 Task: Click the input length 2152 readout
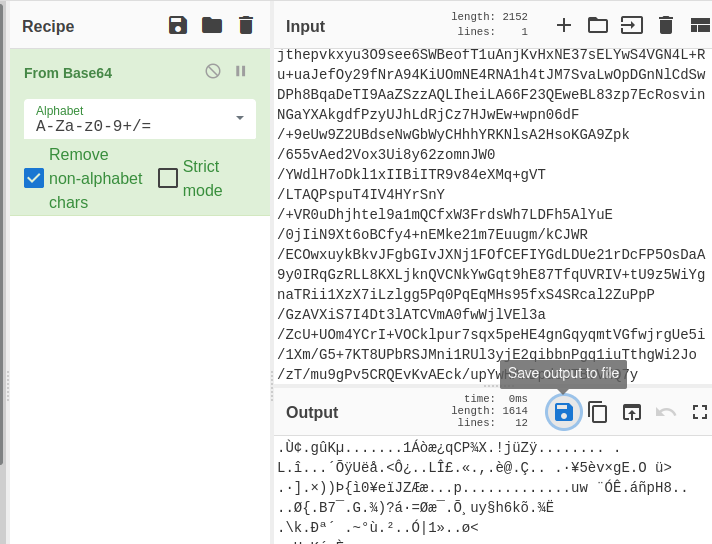489,16
